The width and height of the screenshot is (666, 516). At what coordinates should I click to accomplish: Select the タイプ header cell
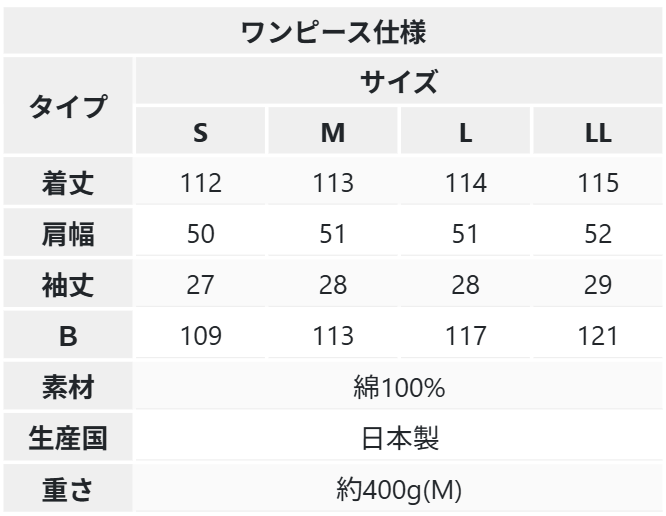click(67, 106)
